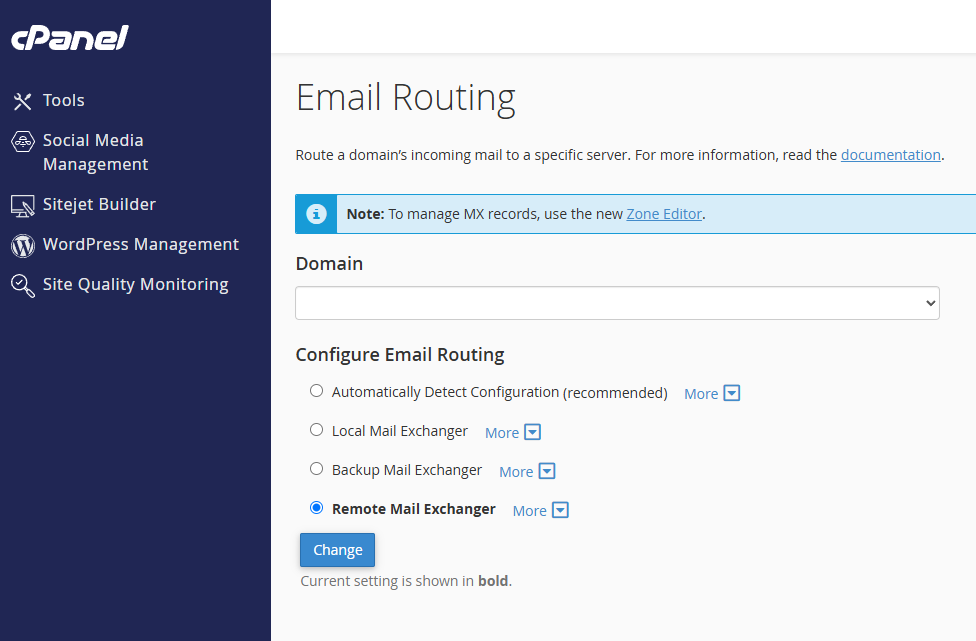Click the Sitejet Builder icon
The width and height of the screenshot is (976, 641).
(x=21, y=204)
